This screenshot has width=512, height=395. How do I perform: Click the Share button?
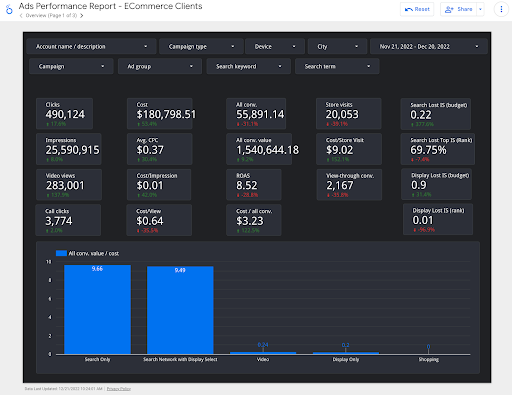pyautogui.click(x=459, y=9)
